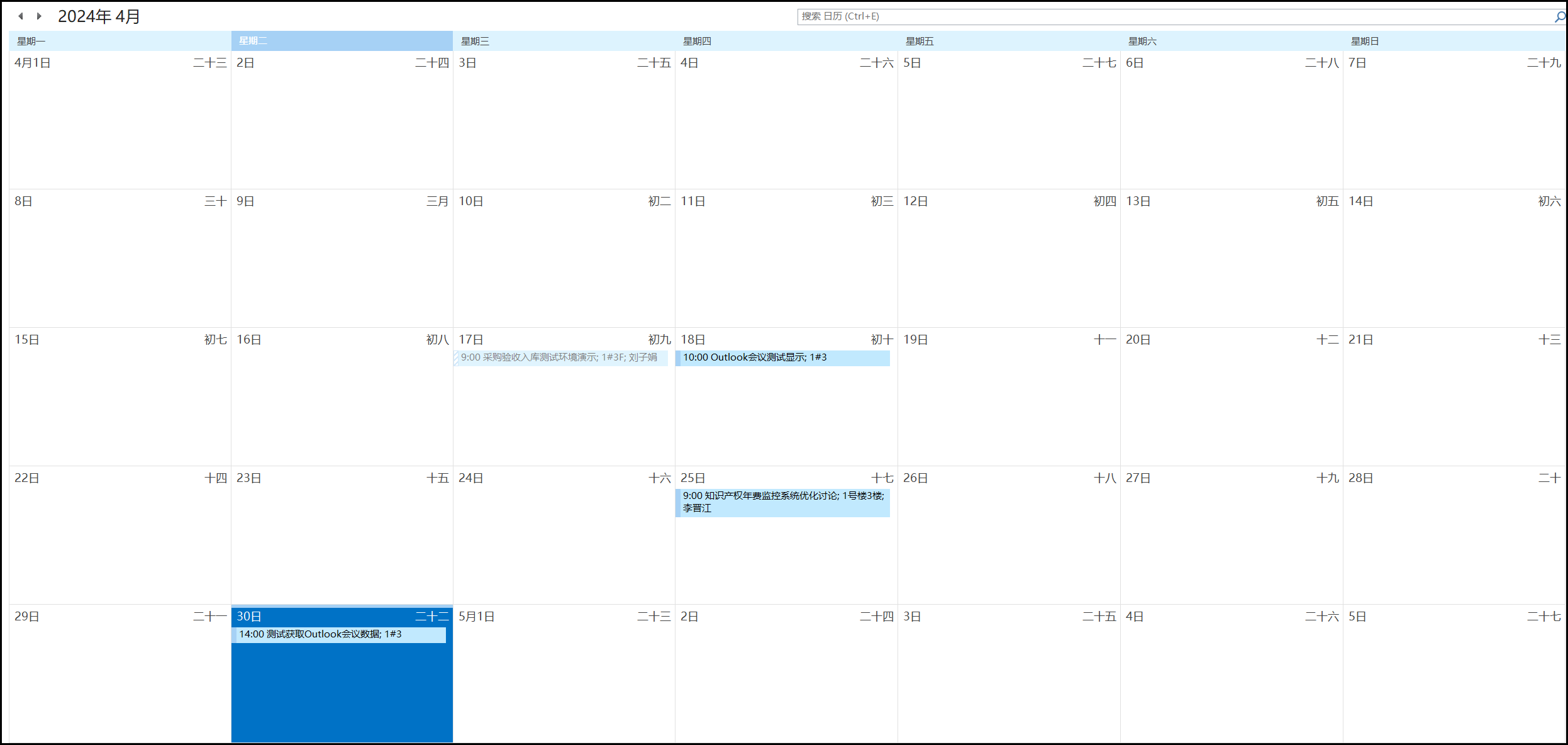The width and height of the screenshot is (1568, 745).
Task: Select the 5月1日 calendar cell
Action: pos(564,680)
